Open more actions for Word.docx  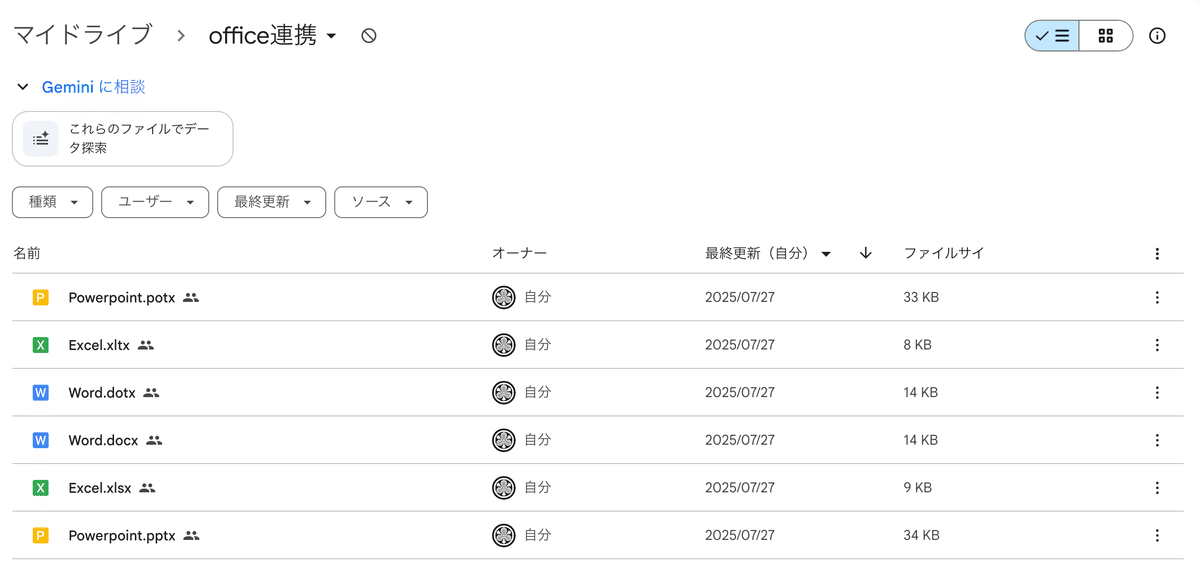coord(1157,440)
